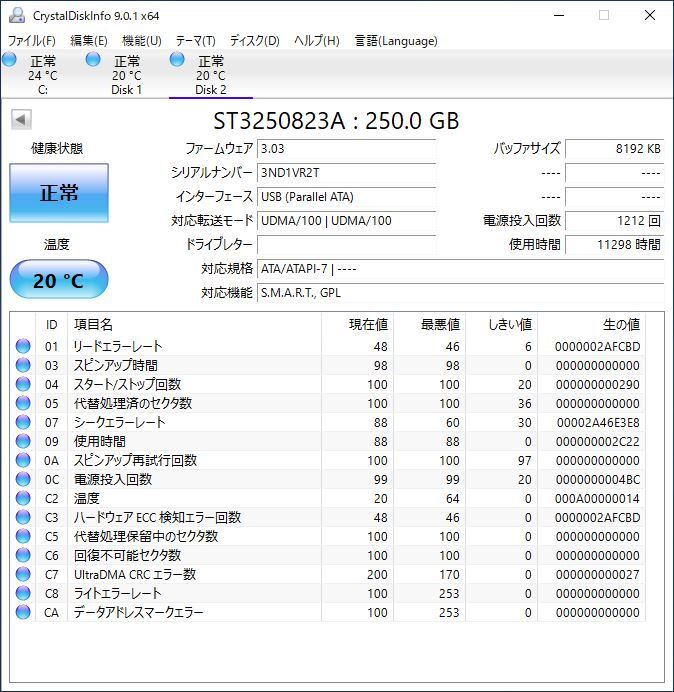
Task: Click the status orb for ID C2 row
Action: [23, 498]
